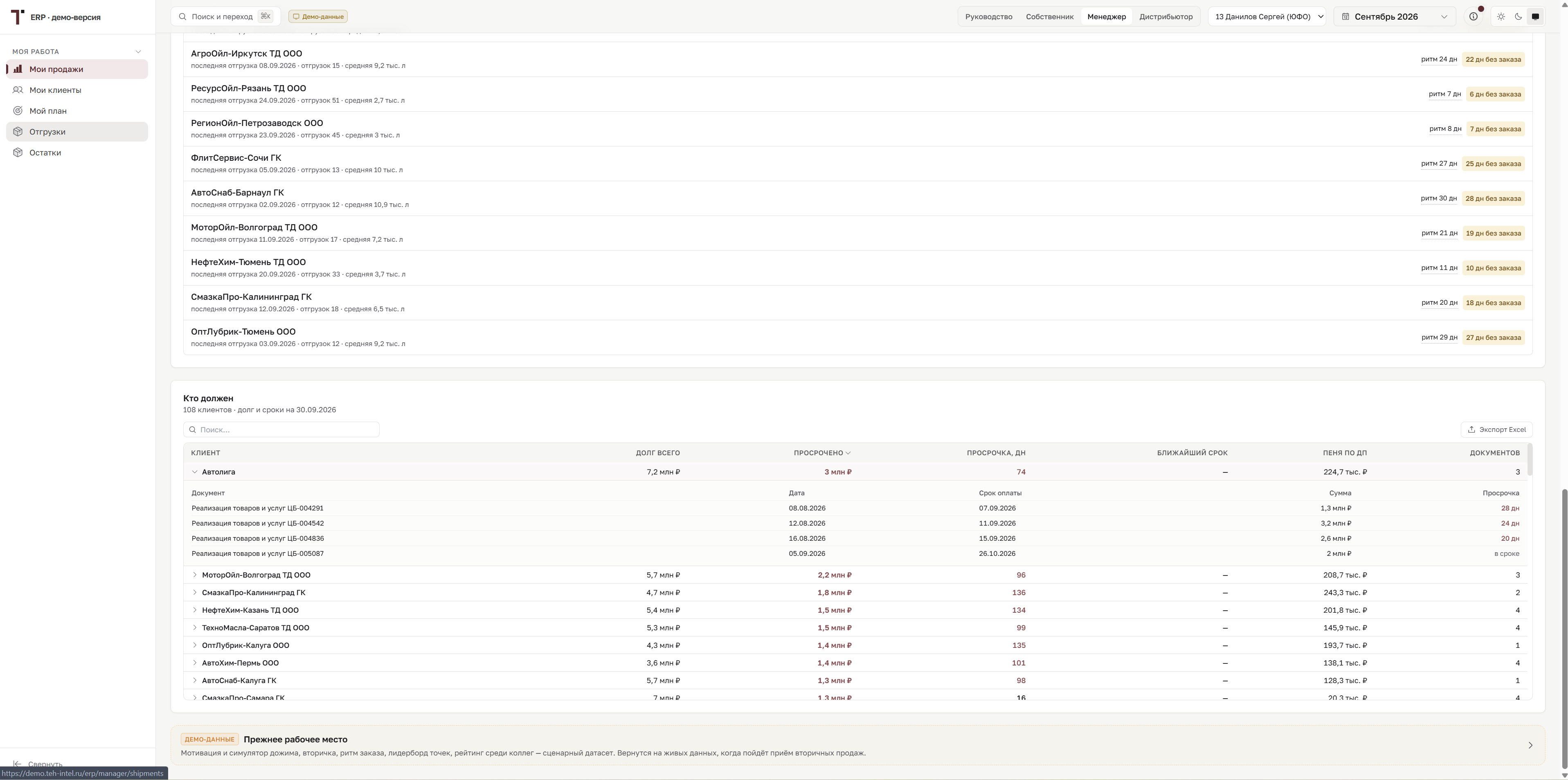Click the Экспорт Excel button
Screen dimensions: 1568x780
coord(1496,429)
